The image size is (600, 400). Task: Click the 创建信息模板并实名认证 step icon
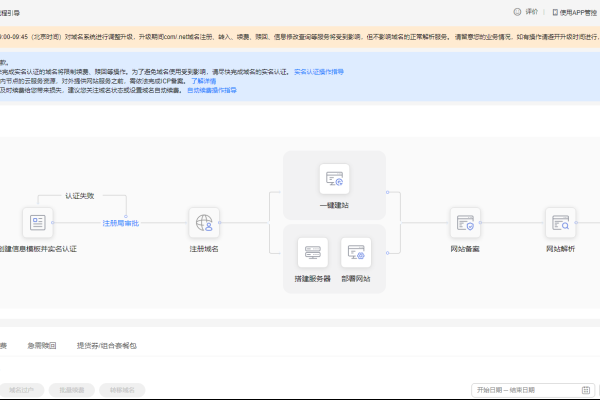pyautogui.click(x=38, y=222)
